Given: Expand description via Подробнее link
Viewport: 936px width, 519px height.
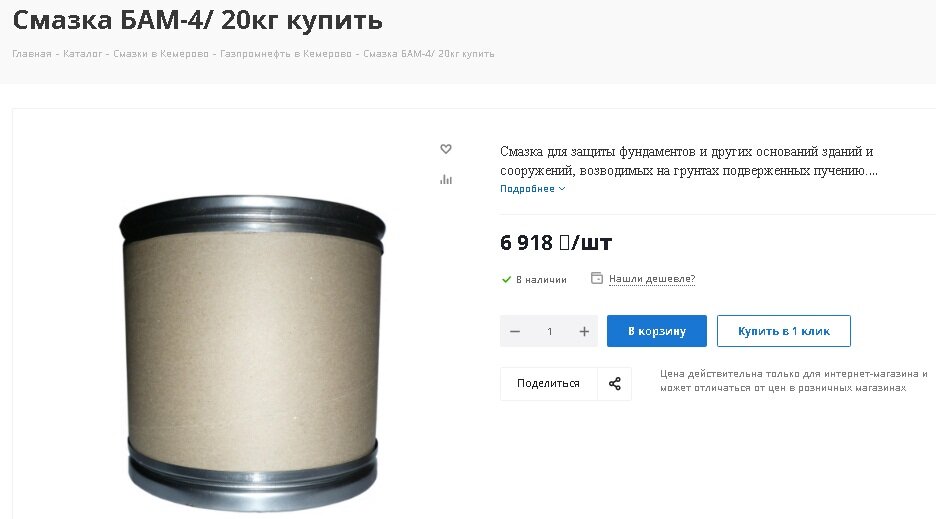Looking at the screenshot, I should click(527, 189).
